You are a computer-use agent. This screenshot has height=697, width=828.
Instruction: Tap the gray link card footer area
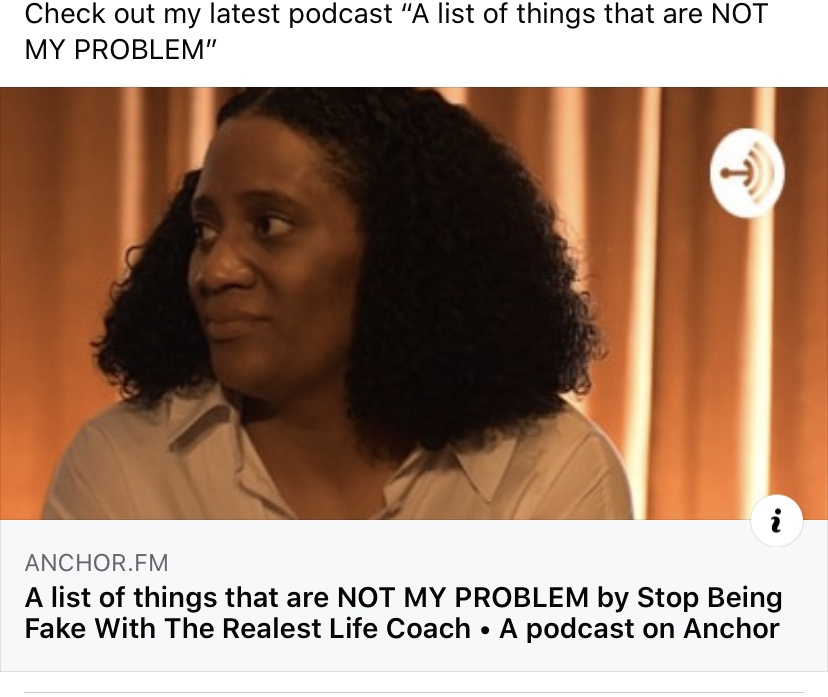tap(414, 596)
